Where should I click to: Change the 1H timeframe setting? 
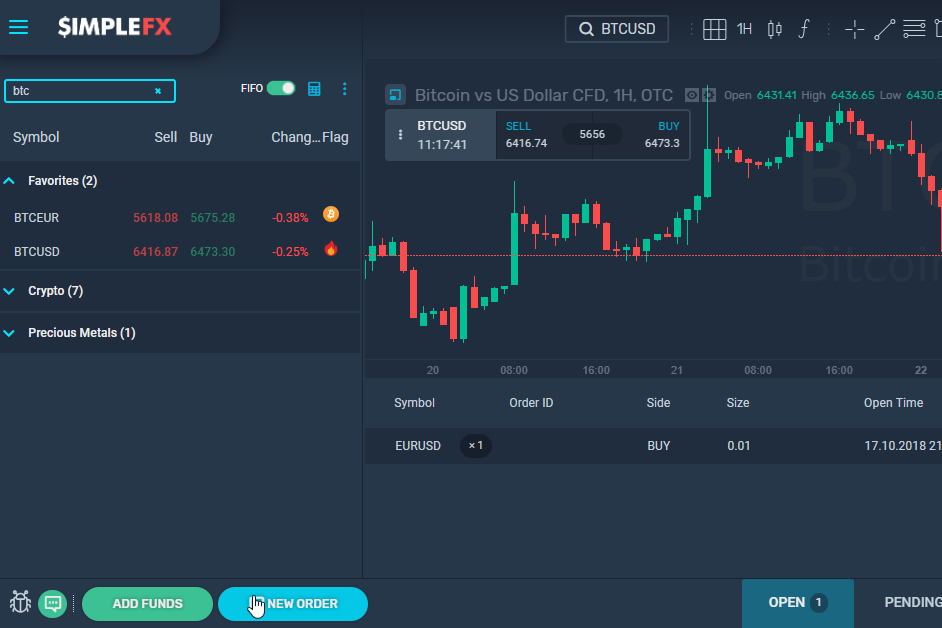tap(744, 29)
